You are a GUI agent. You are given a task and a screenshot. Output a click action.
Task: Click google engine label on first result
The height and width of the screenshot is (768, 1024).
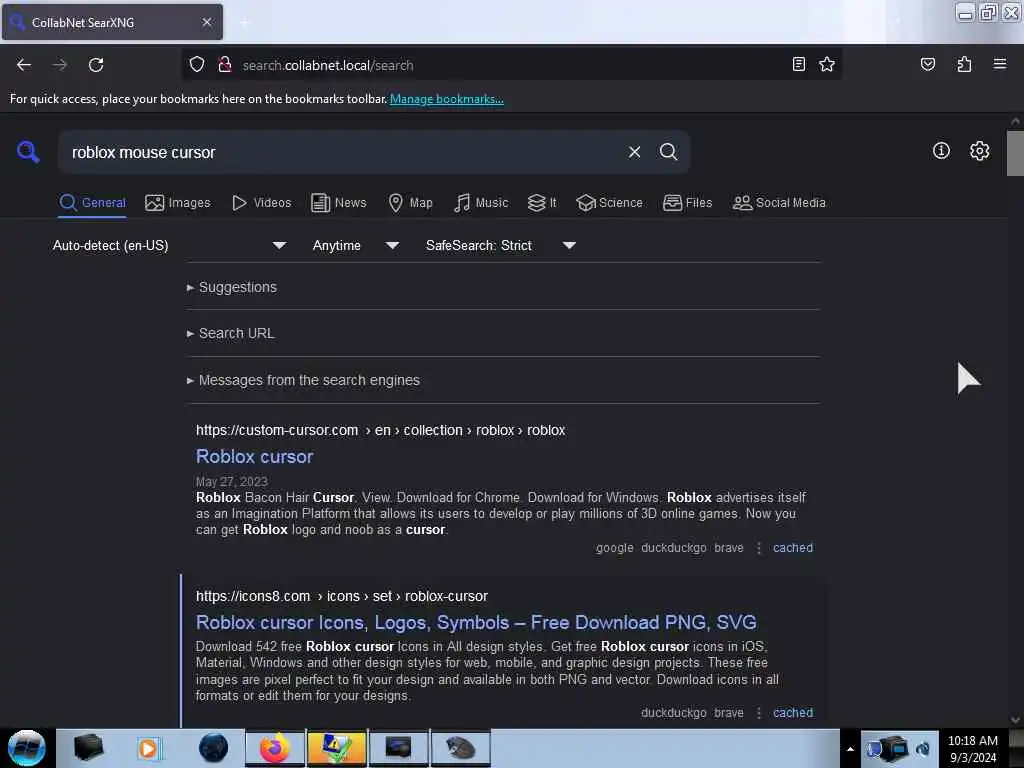click(x=615, y=548)
